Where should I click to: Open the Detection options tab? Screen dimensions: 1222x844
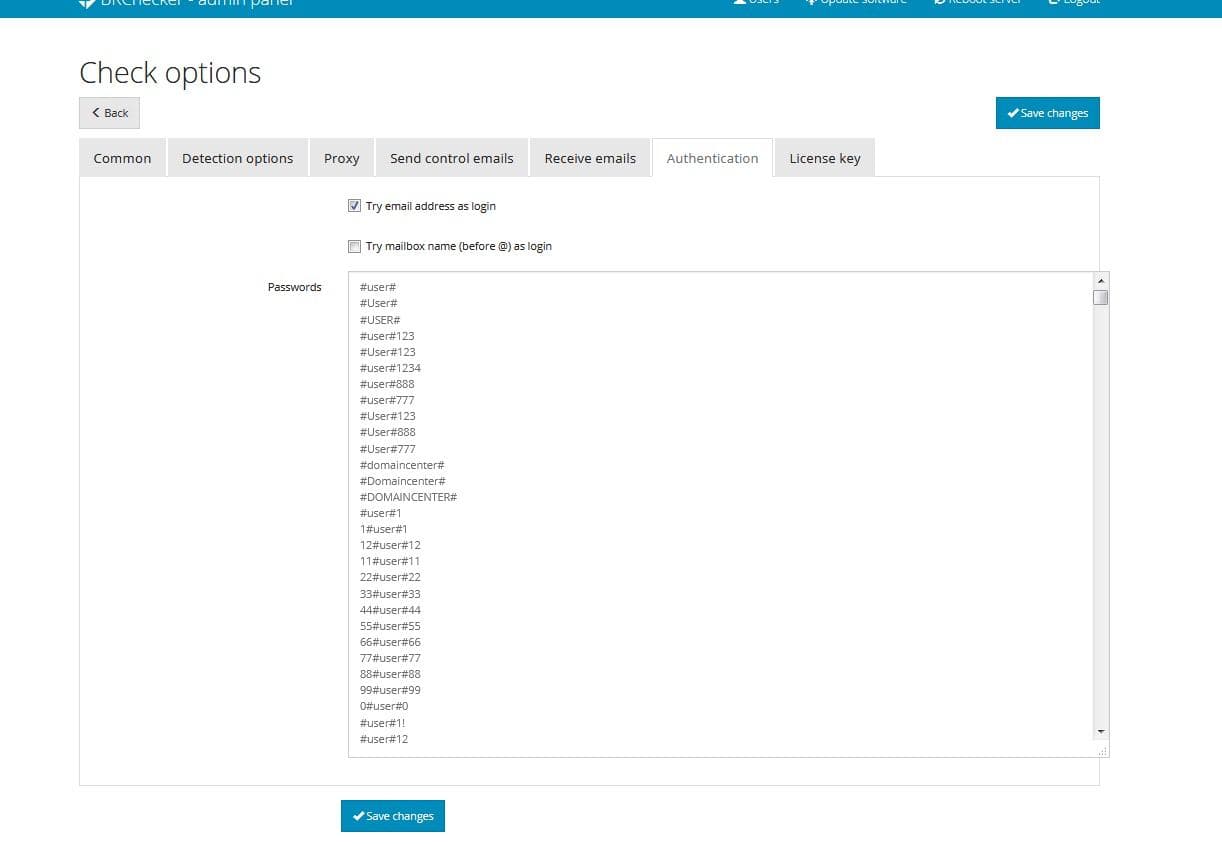coord(237,158)
